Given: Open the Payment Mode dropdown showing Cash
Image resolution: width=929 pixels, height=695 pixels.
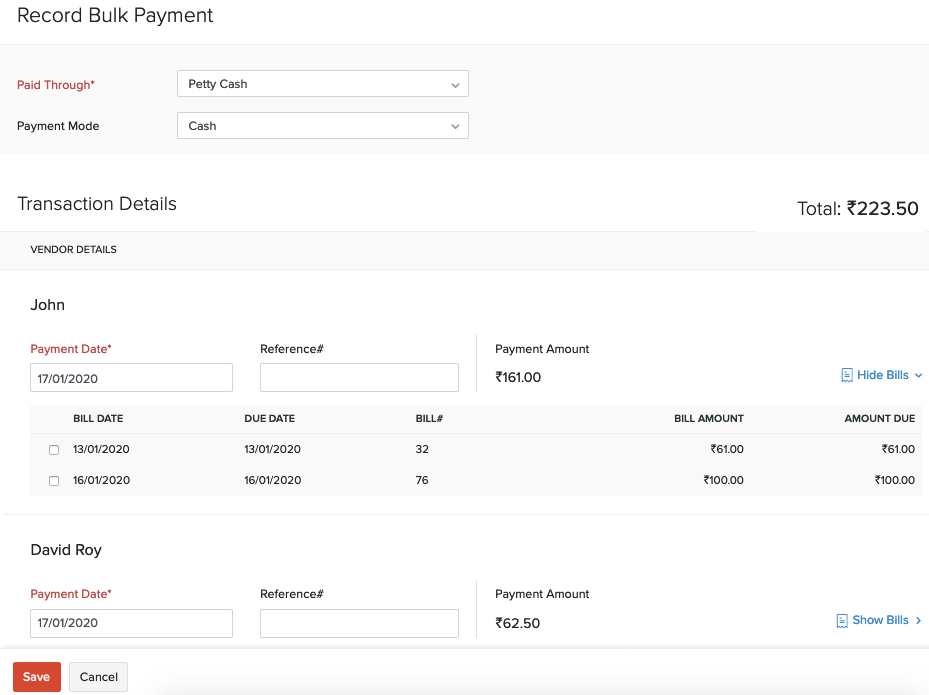Looking at the screenshot, I should point(322,125).
